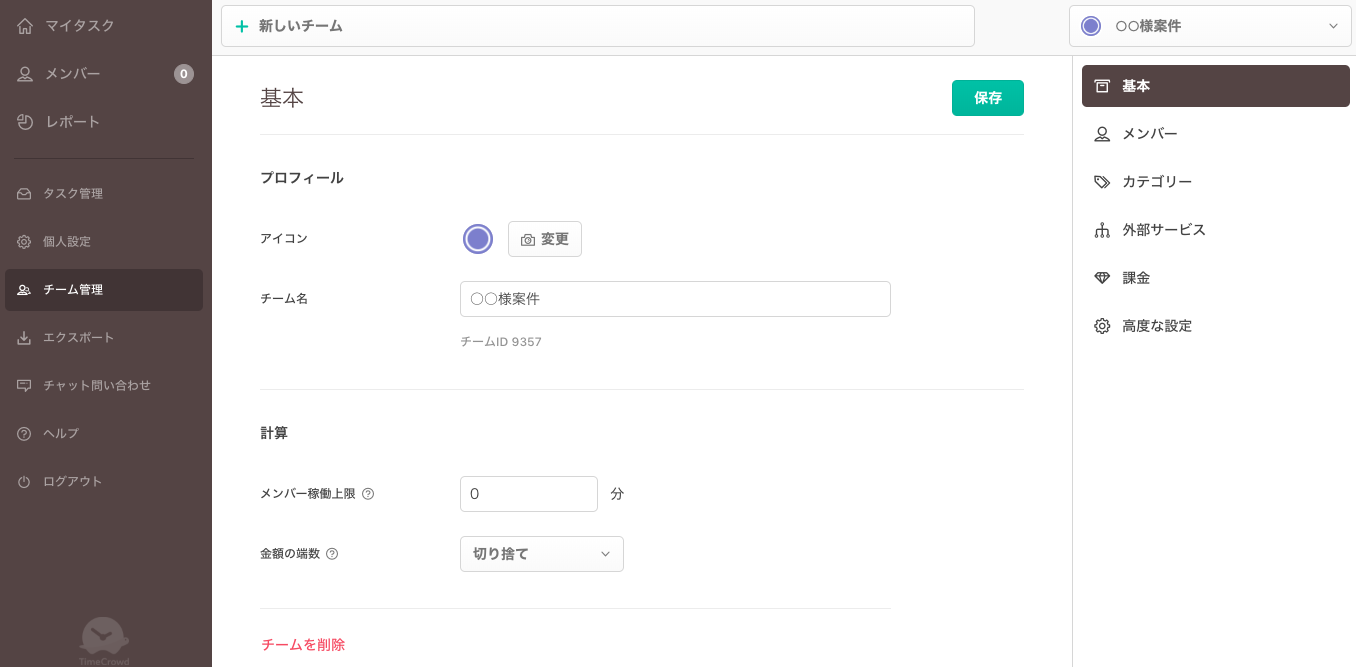
Task: Click purple circle in team selector
Action: click(x=1091, y=26)
